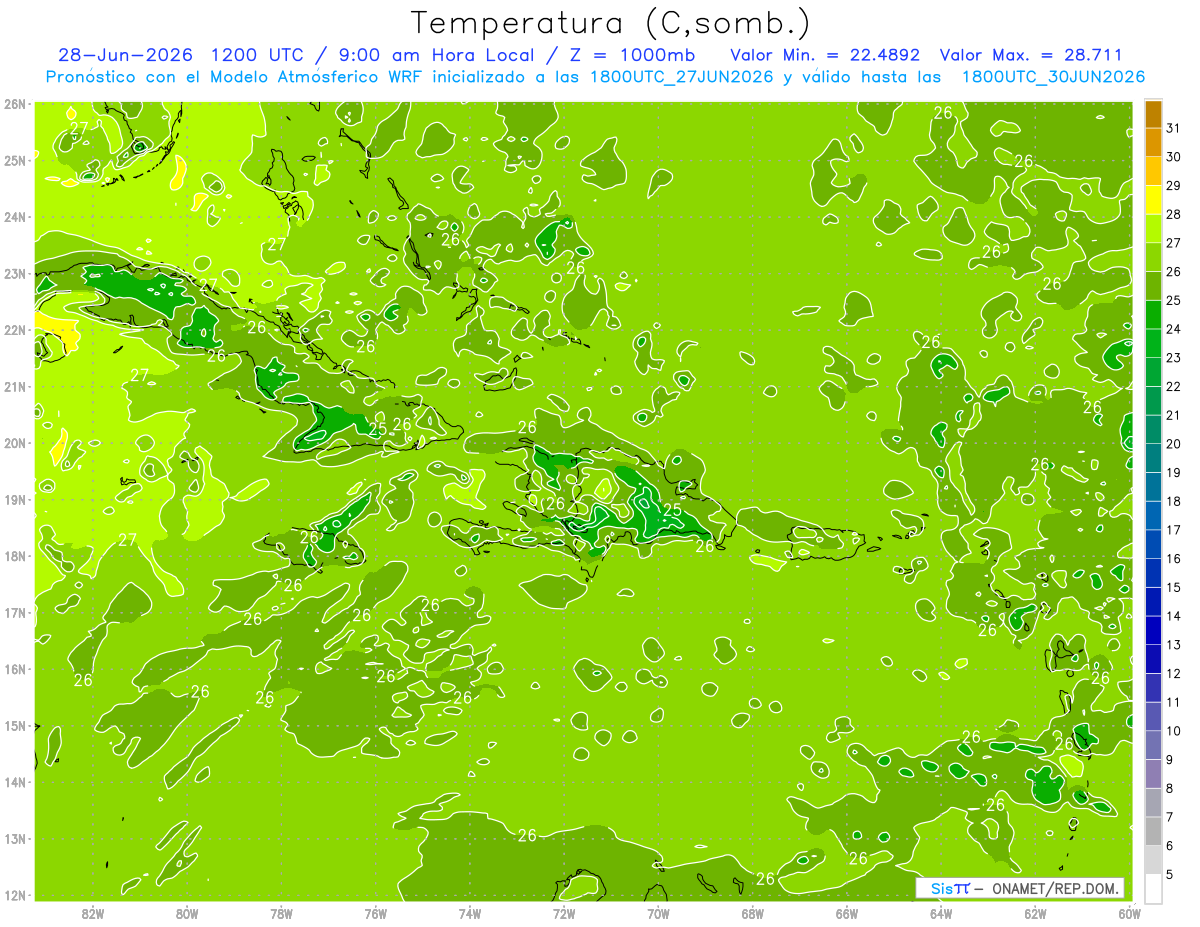Click the title "Temperatura (C,somb.)"

(x=611, y=24)
